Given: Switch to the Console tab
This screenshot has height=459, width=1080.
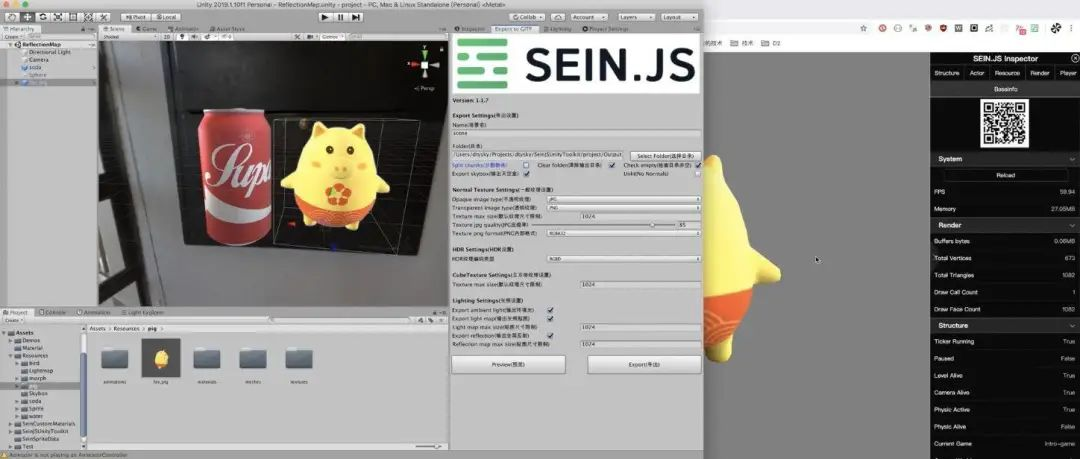Looking at the screenshot, I should tap(54, 312).
